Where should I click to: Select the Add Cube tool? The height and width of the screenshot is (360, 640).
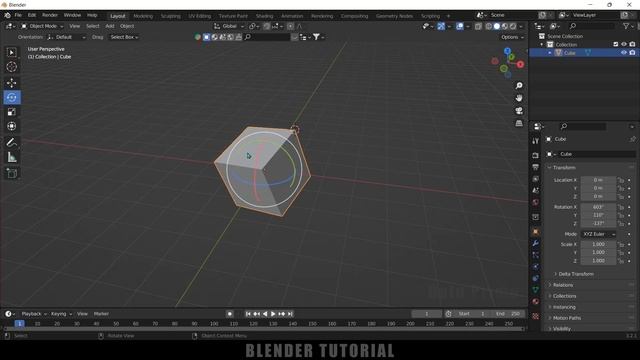coord(11,173)
